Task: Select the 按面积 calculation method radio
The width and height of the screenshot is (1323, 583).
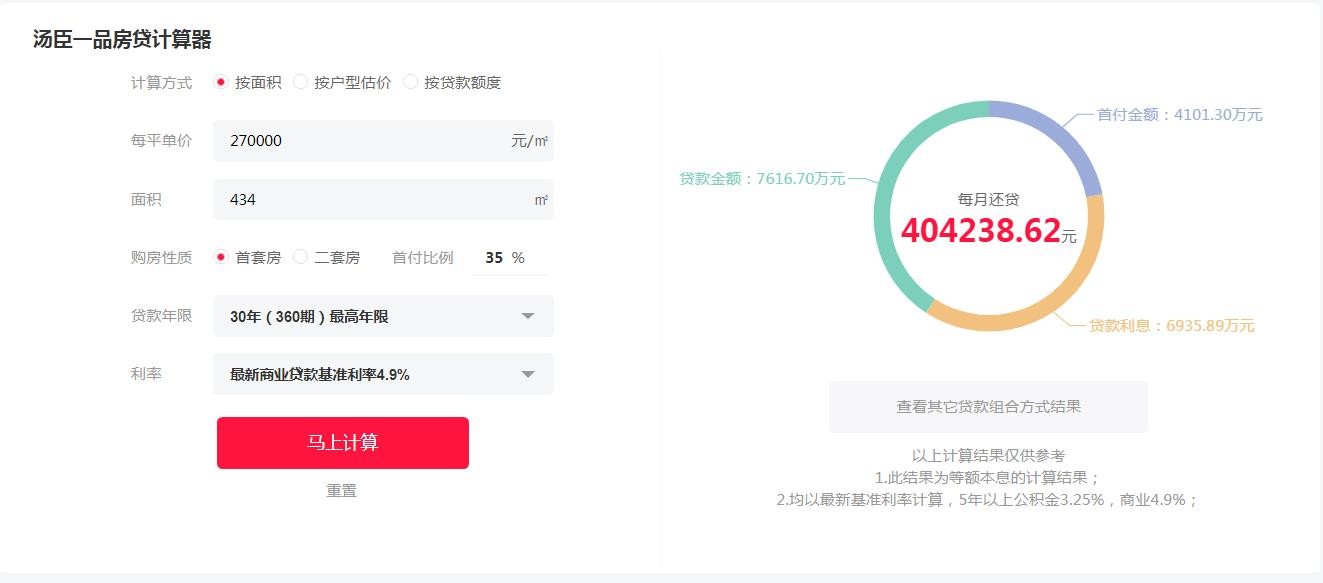Action: pos(221,82)
